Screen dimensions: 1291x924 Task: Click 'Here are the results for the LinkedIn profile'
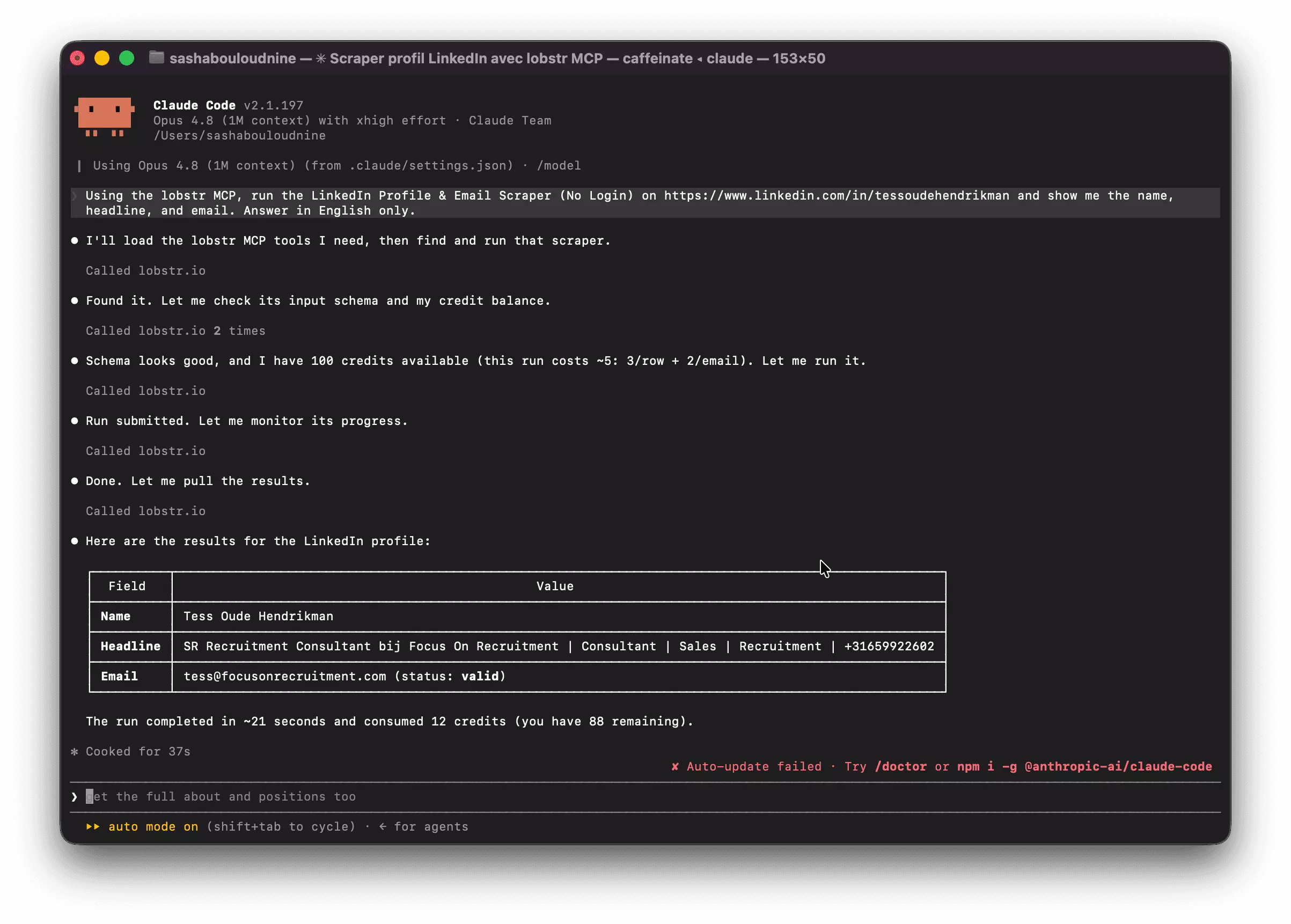tap(258, 541)
